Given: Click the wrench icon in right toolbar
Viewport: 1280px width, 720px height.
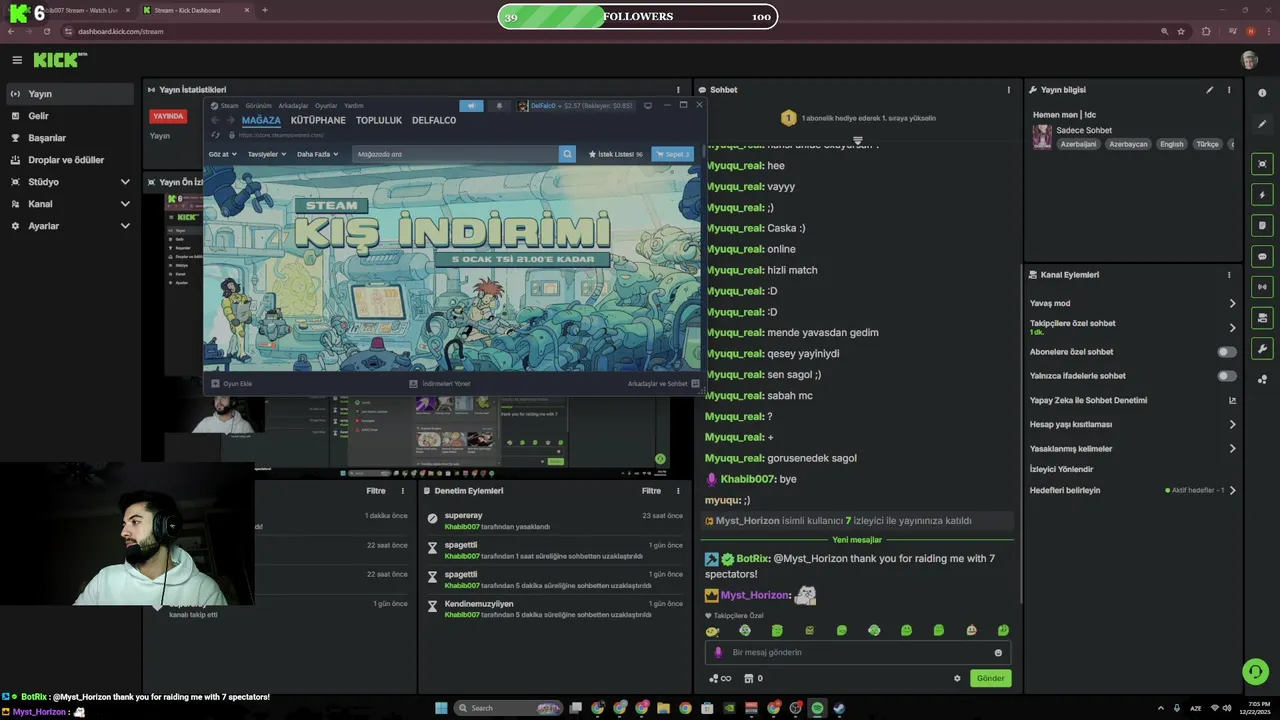Looking at the screenshot, I should [1262, 349].
